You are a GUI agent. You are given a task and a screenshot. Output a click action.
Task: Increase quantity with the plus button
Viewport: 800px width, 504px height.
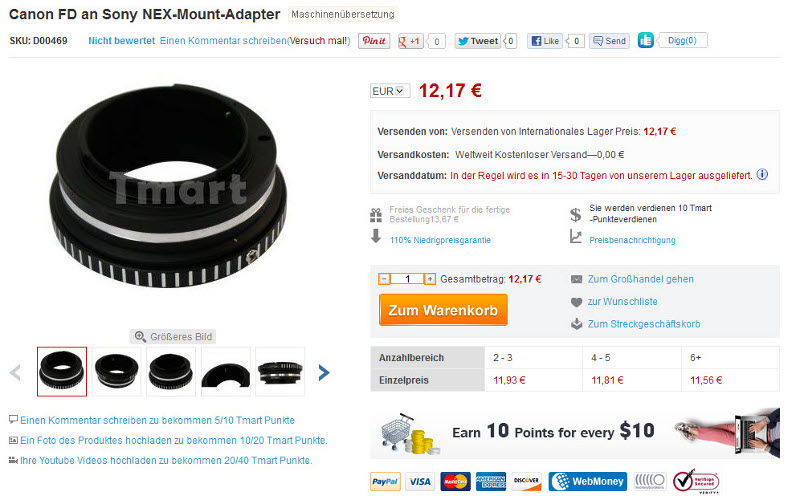click(430, 279)
